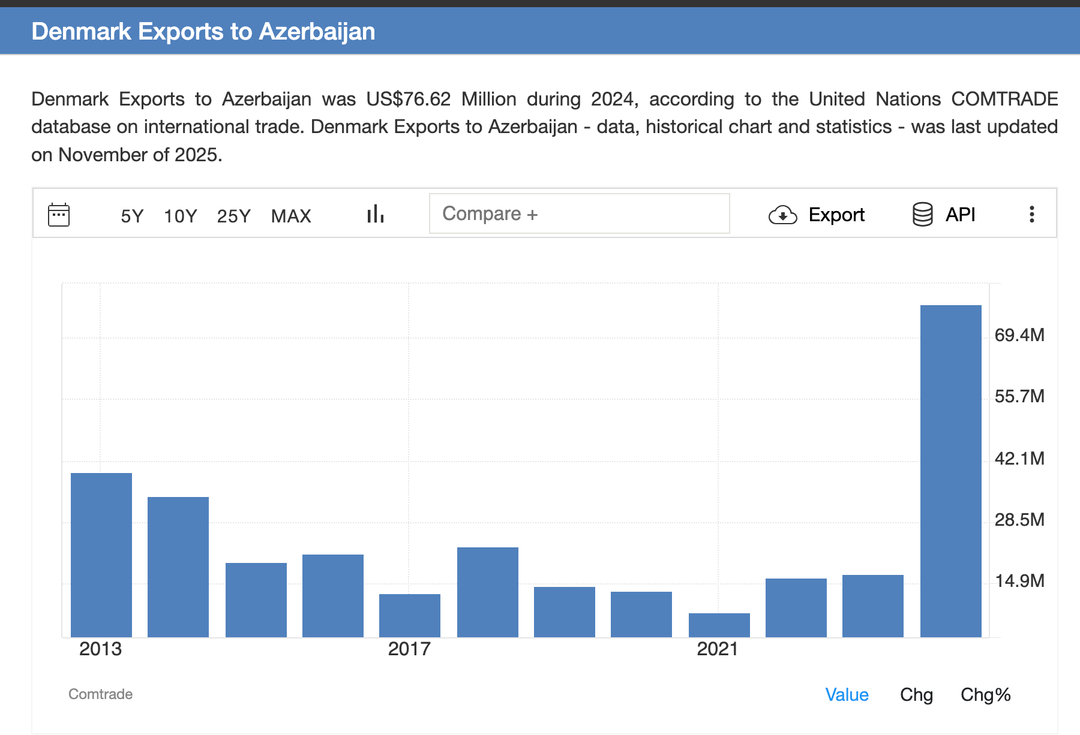
Task: Click the API text label
Action: (x=960, y=215)
